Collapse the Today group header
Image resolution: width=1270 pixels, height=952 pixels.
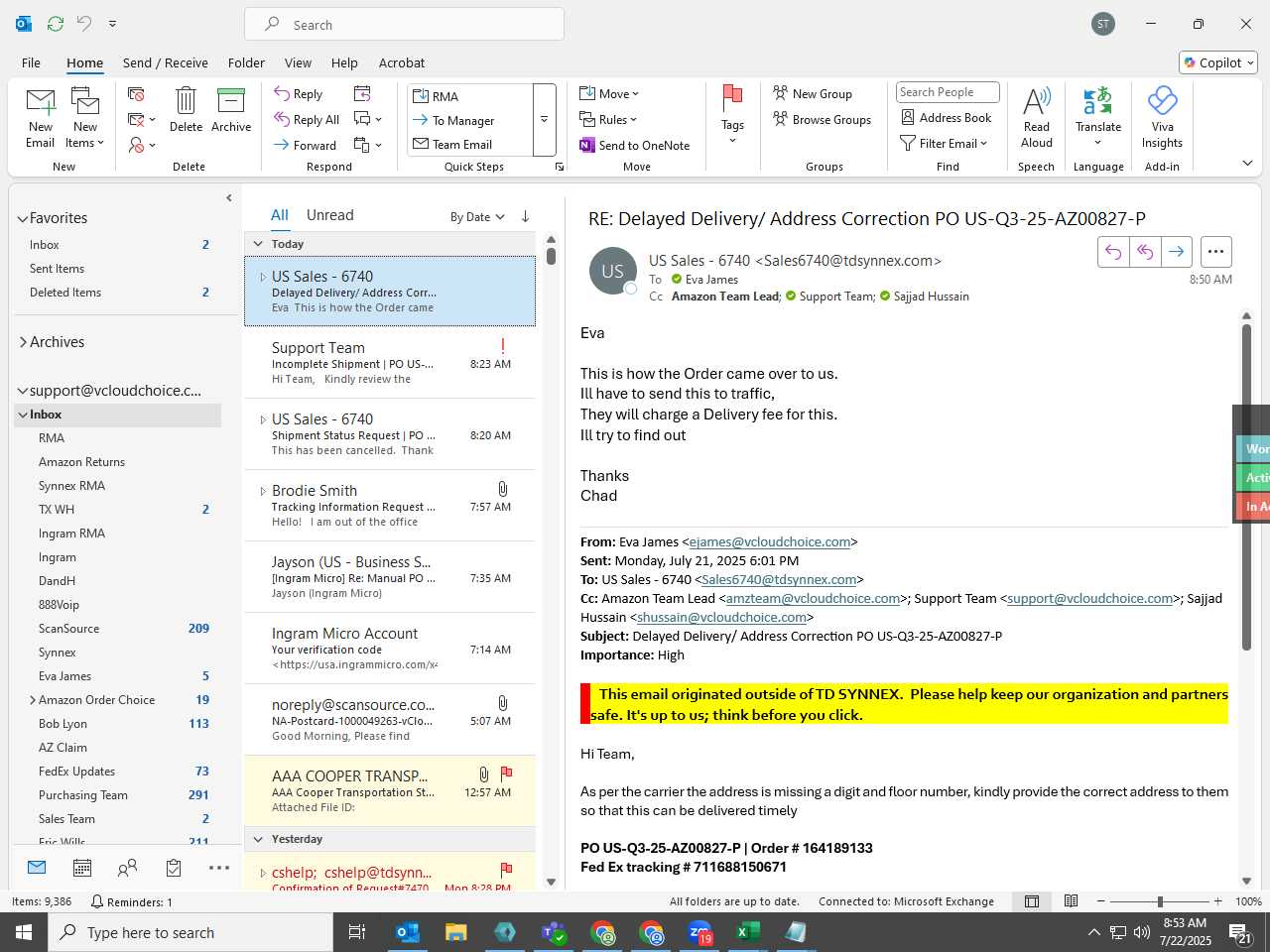click(x=258, y=244)
